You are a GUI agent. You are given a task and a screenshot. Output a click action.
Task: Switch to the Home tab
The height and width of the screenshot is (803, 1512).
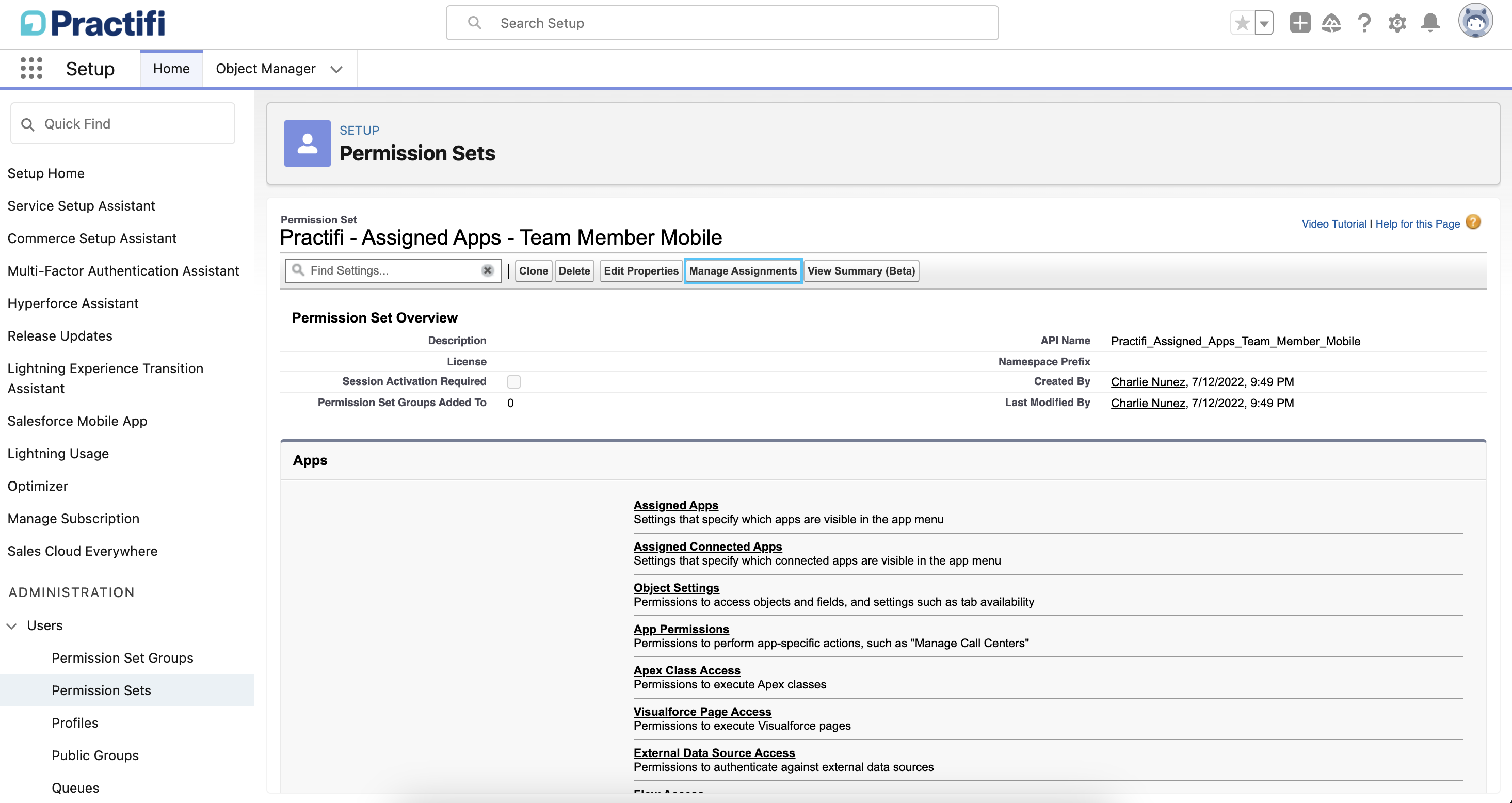pos(171,69)
